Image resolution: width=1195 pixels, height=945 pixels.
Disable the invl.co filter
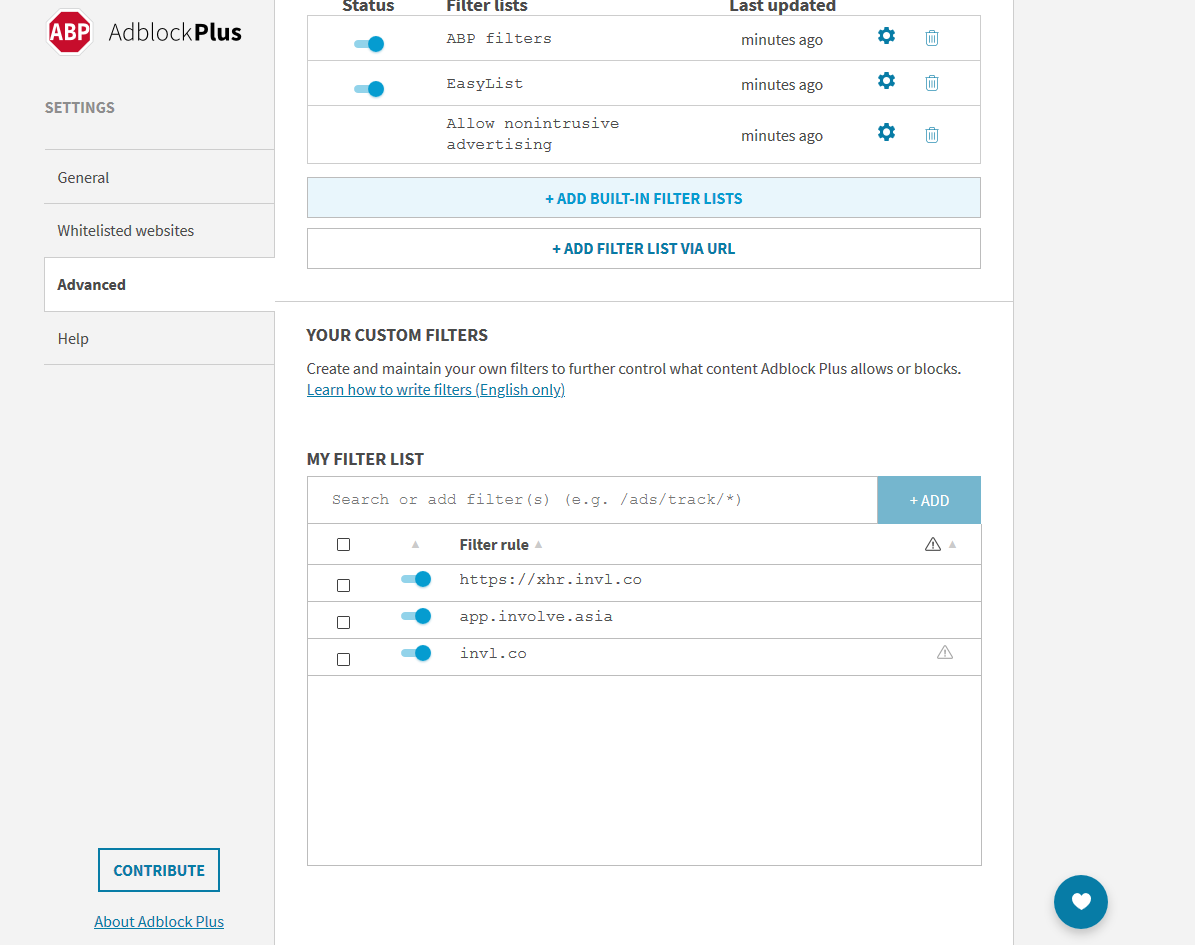coord(416,653)
